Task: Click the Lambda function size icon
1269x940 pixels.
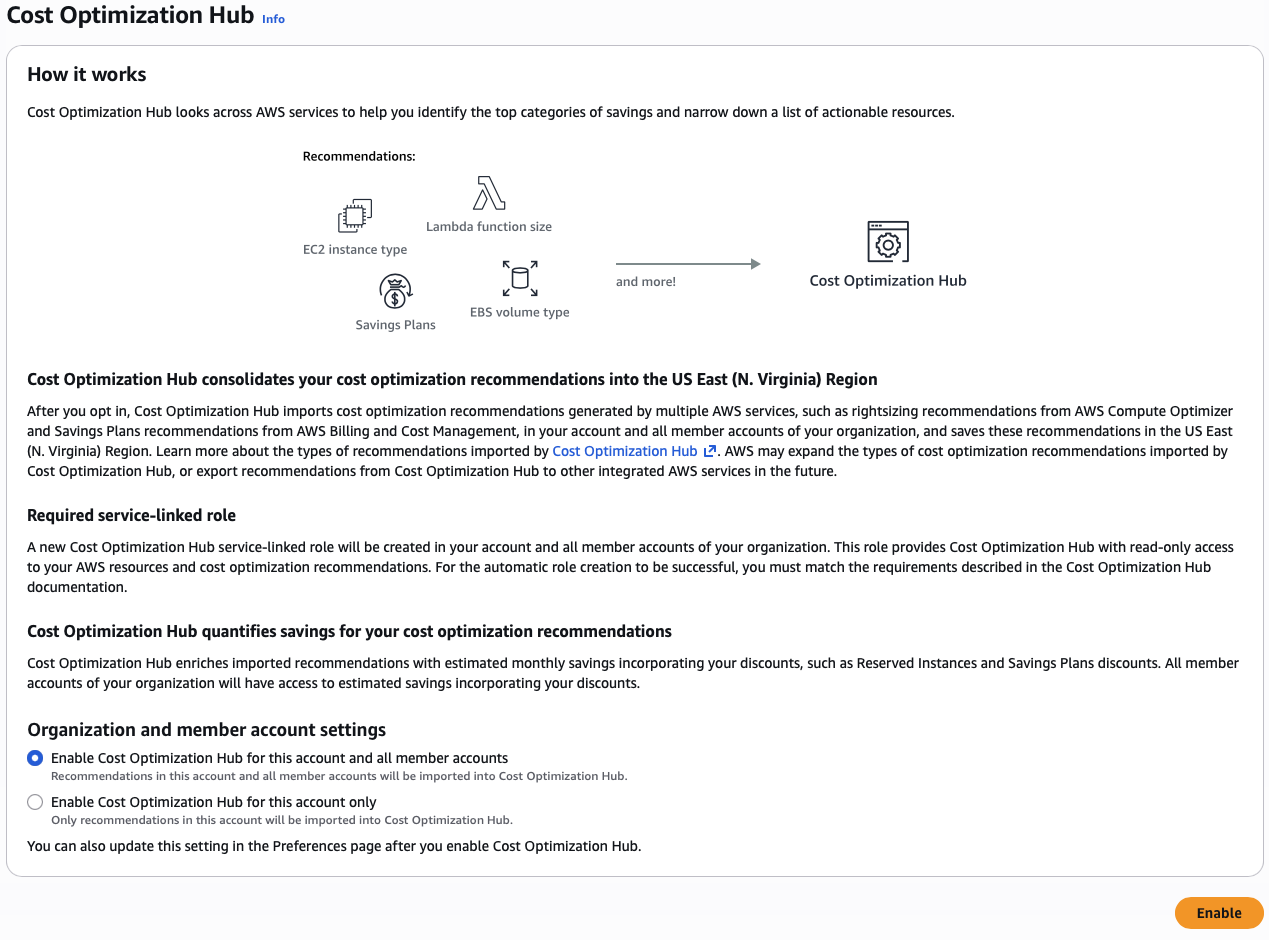Action: pos(488,192)
